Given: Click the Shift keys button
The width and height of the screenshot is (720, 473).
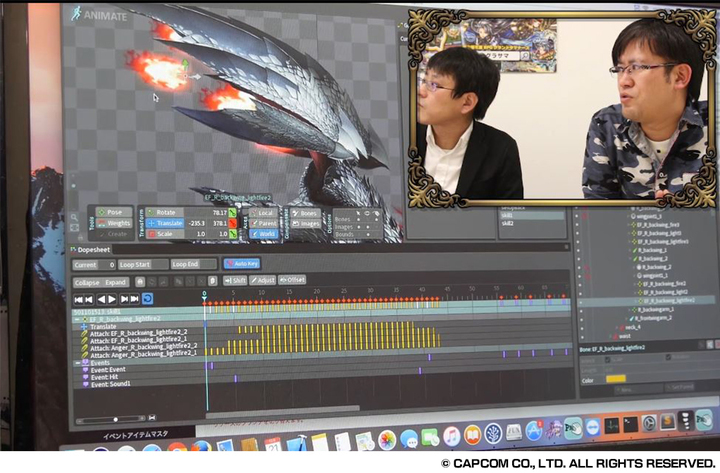Looking at the screenshot, I should pos(235,280).
